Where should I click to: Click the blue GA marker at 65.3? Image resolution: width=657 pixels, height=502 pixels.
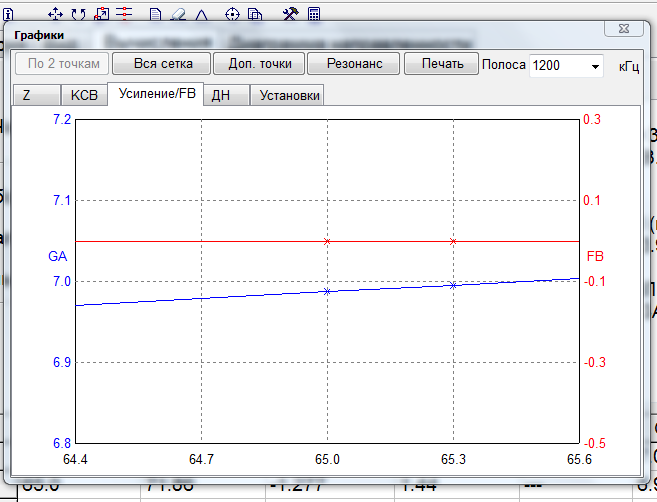coord(453,285)
